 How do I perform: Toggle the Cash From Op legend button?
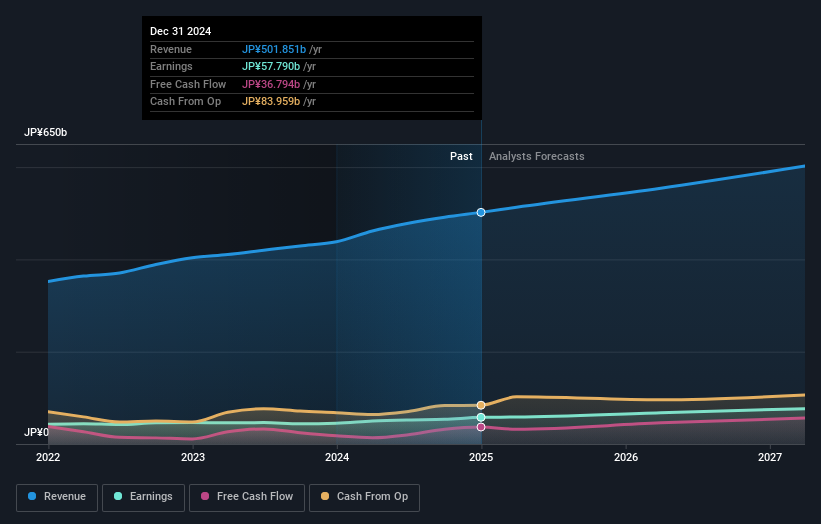[364, 497]
